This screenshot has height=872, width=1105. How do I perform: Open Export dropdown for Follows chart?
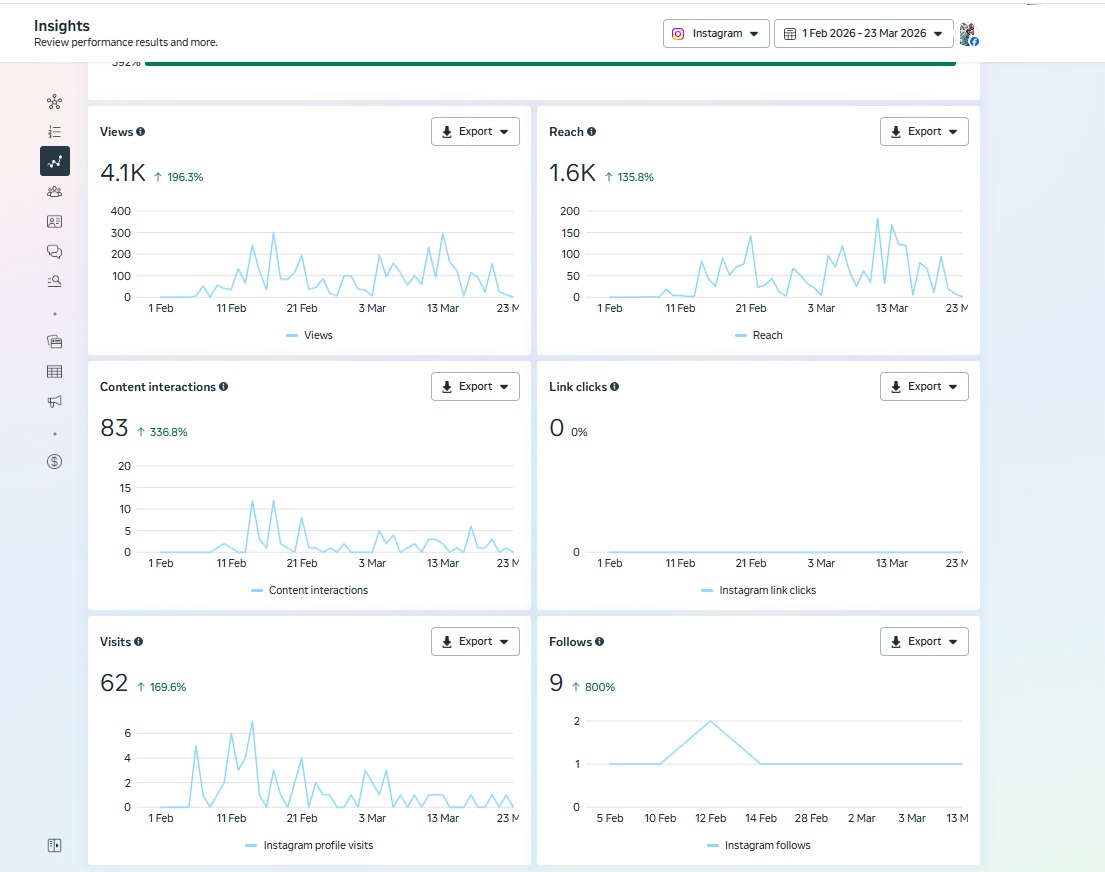[x=924, y=641]
